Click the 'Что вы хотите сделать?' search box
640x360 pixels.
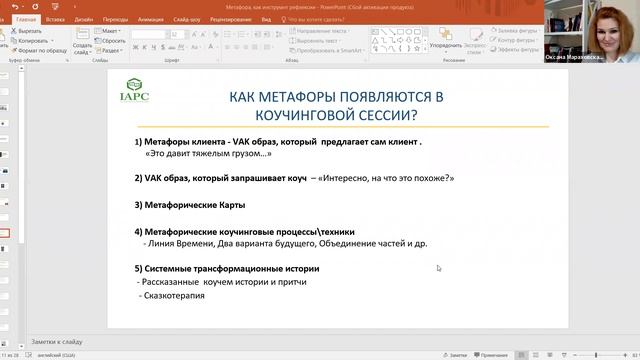coord(313,20)
